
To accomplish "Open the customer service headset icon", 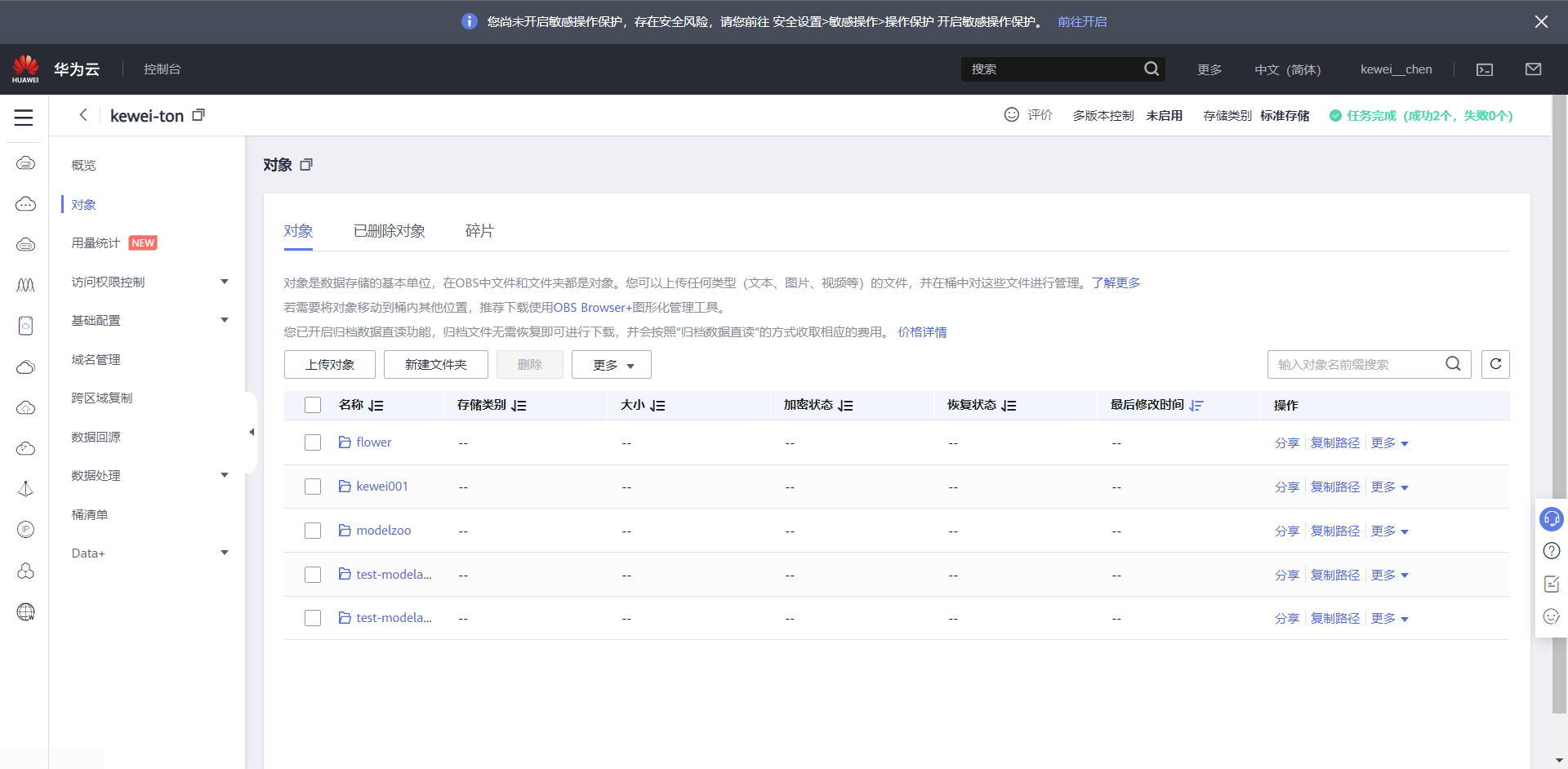I will tap(1551, 518).
